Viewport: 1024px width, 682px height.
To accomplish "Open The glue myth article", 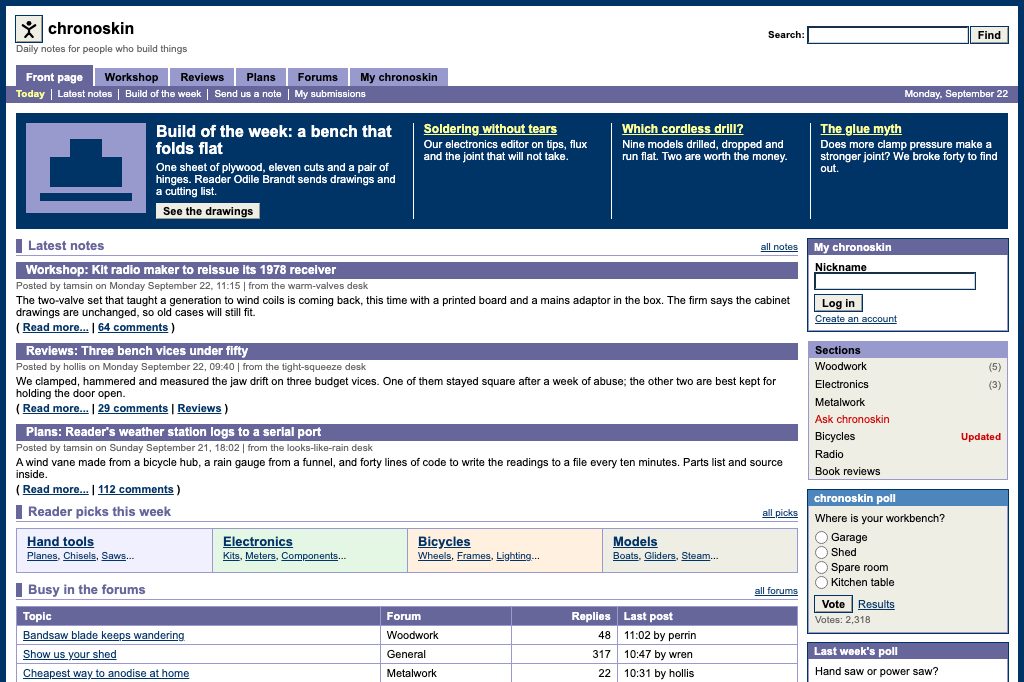I will (861, 129).
